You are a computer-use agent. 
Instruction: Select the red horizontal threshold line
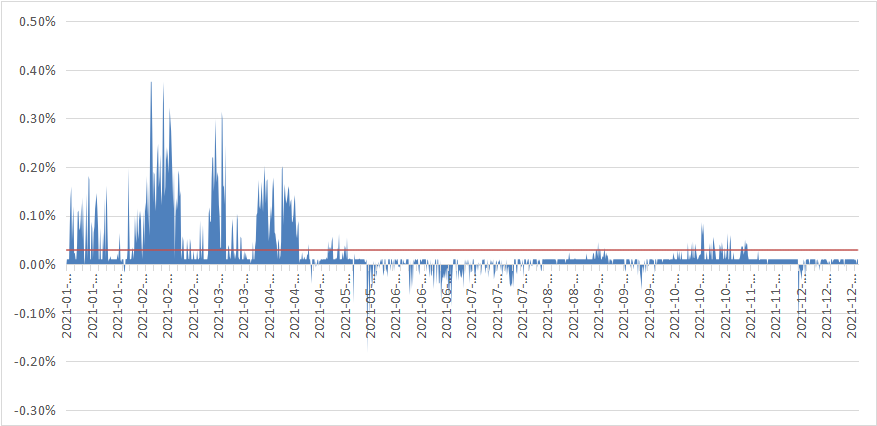(463, 250)
